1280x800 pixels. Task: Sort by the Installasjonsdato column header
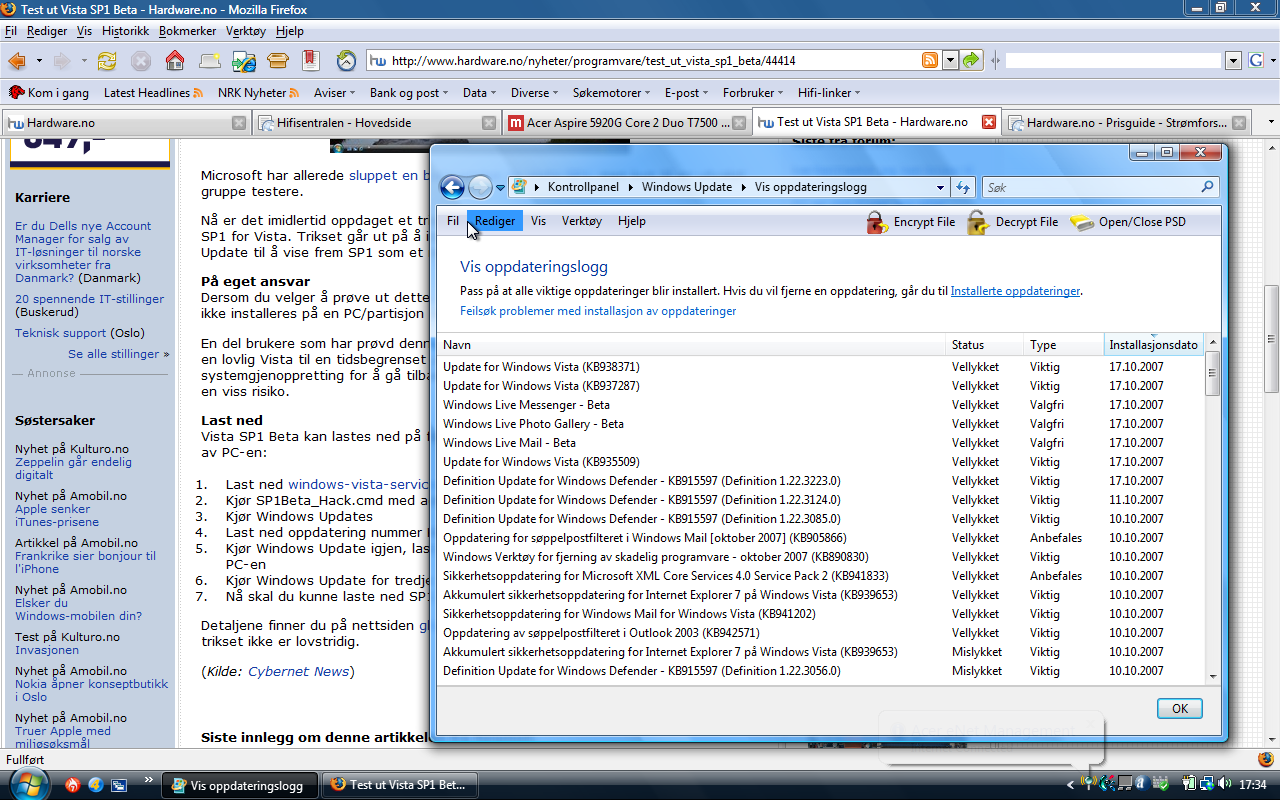(1153, 345)
